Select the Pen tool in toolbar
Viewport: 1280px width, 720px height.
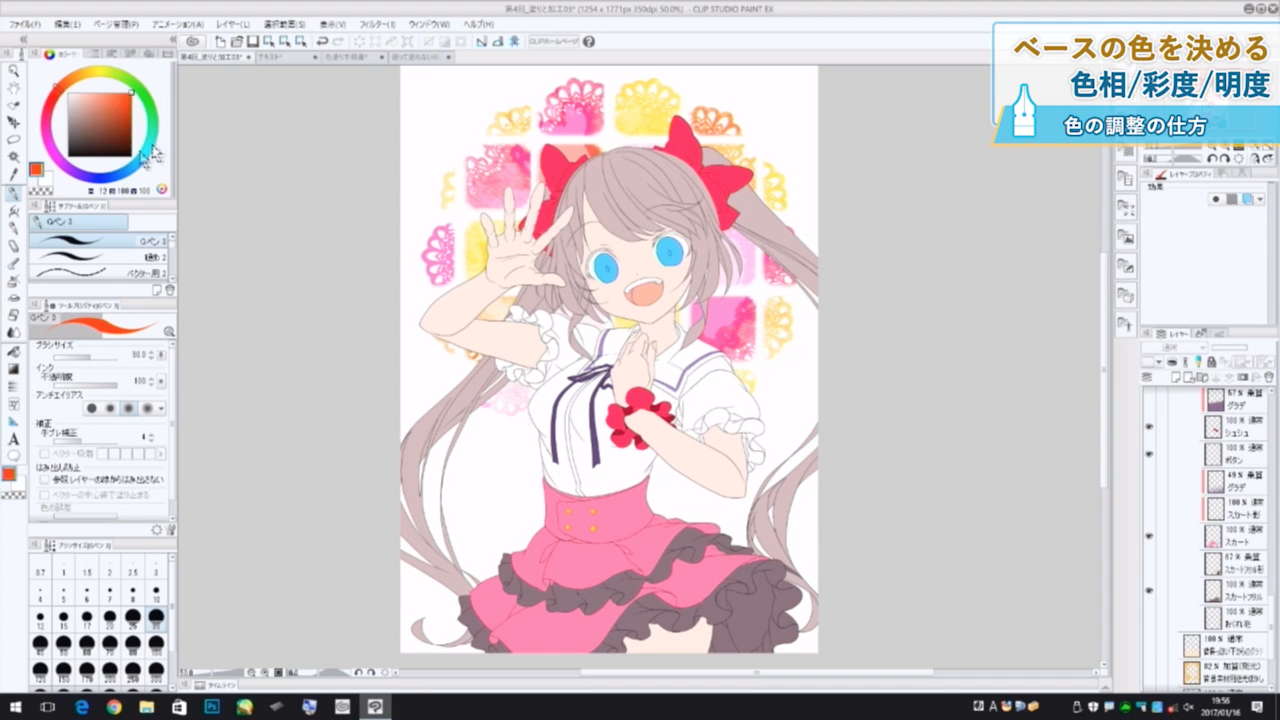(x=14, y=193)
